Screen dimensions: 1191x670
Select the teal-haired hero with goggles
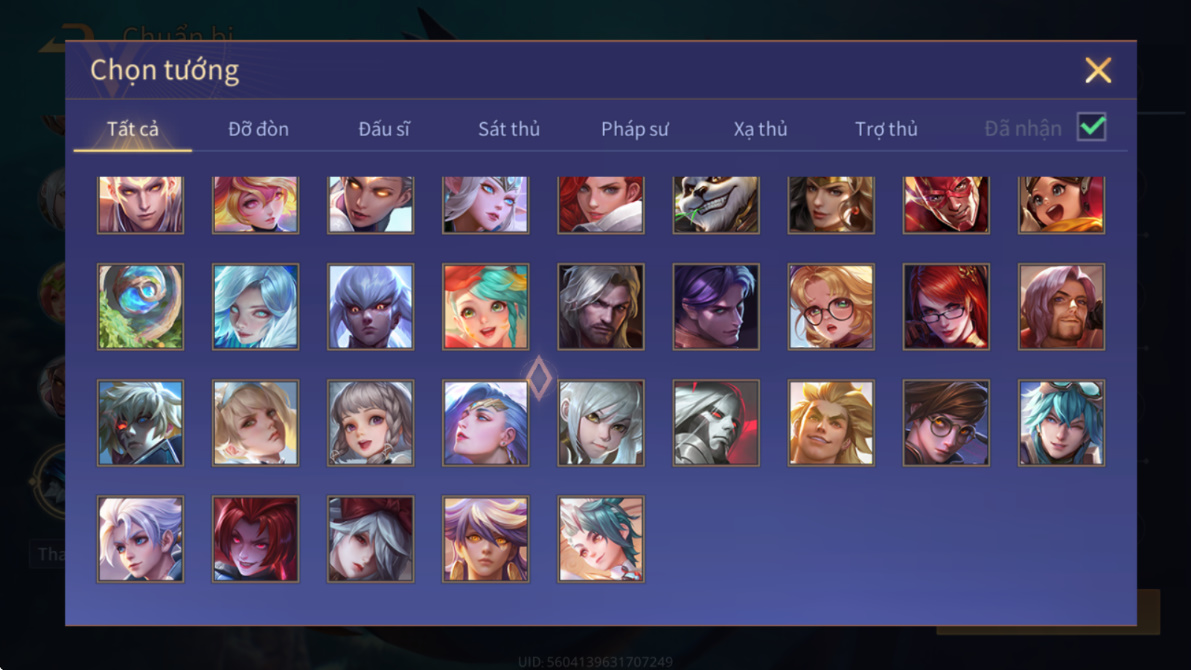point(1061,423)
